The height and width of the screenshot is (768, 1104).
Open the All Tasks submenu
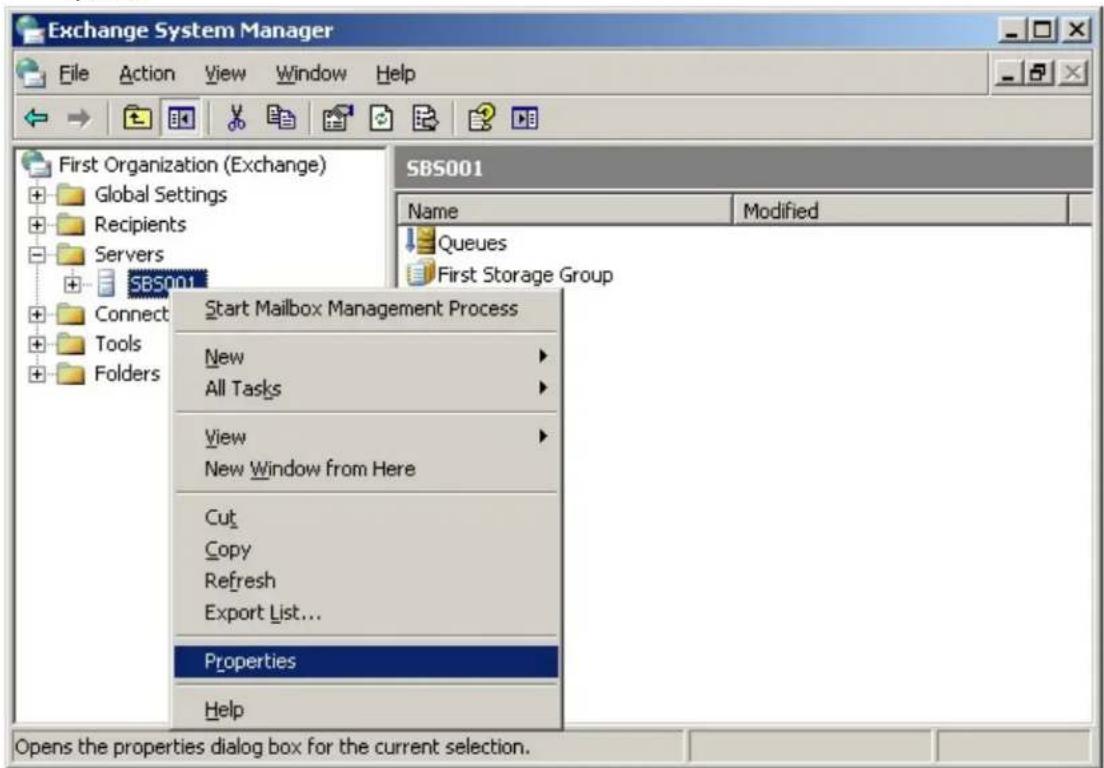click(x=366, y=388)
